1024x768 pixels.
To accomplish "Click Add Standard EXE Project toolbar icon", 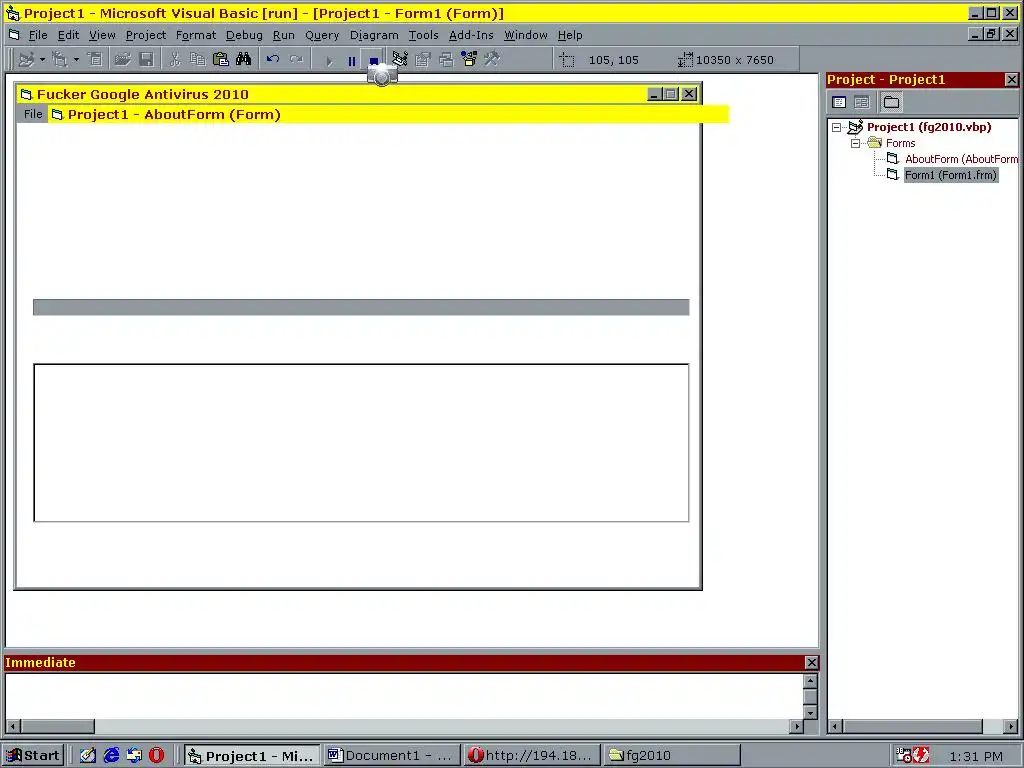I will coord(25,59).
